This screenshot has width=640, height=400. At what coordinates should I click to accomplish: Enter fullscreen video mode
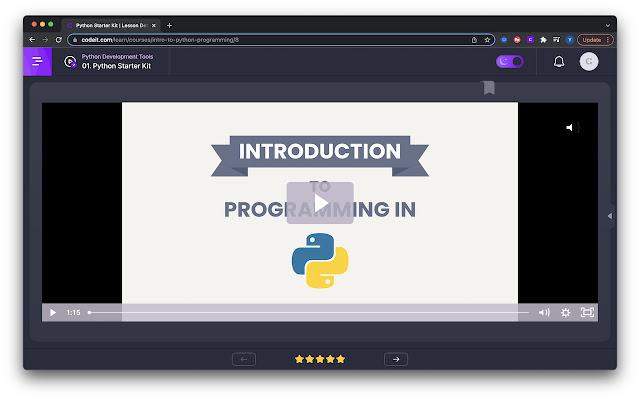[587, 313]
